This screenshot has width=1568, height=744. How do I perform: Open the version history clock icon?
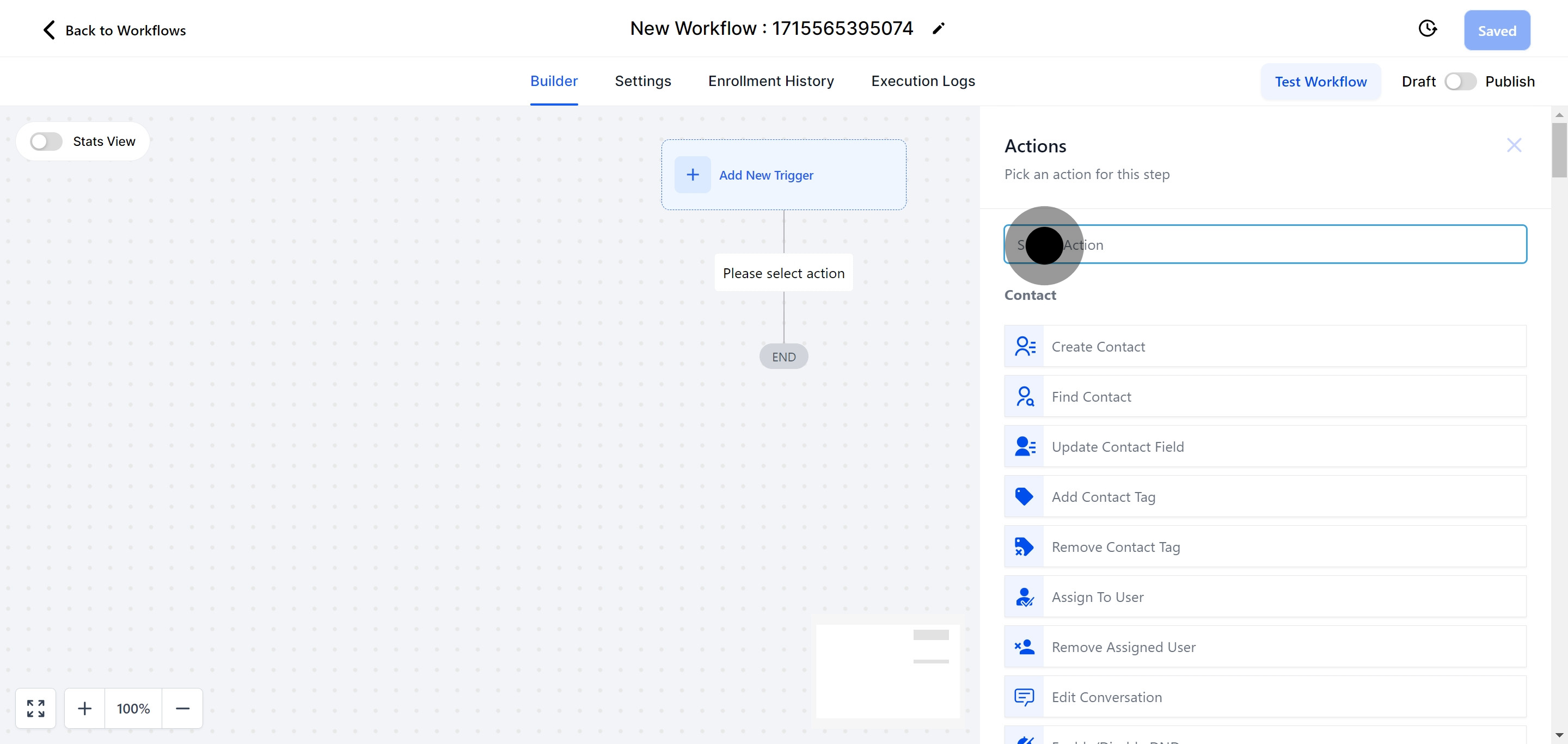[x=1428, y=29]
